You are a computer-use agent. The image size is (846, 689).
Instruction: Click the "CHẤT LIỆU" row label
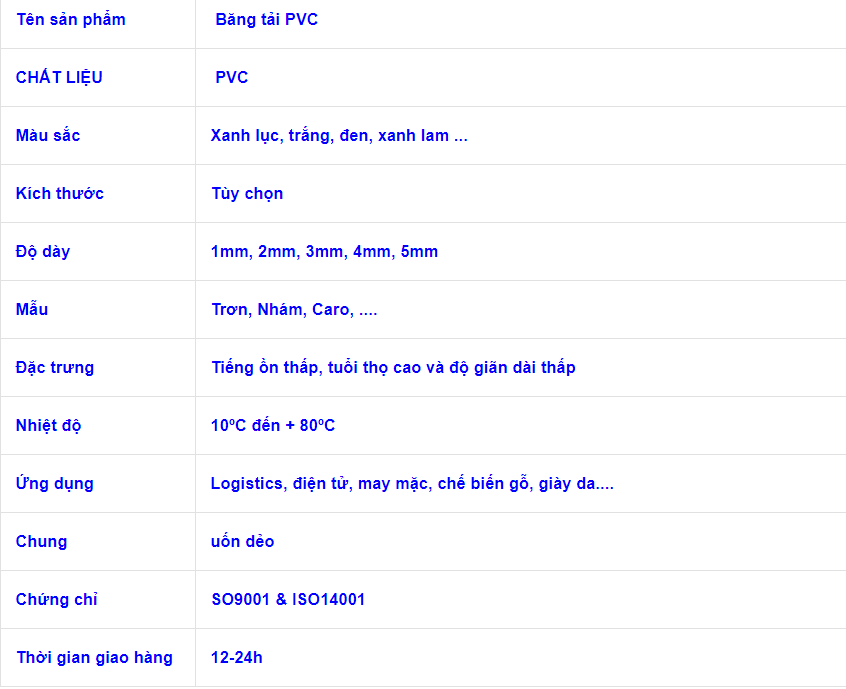point(59,78)
